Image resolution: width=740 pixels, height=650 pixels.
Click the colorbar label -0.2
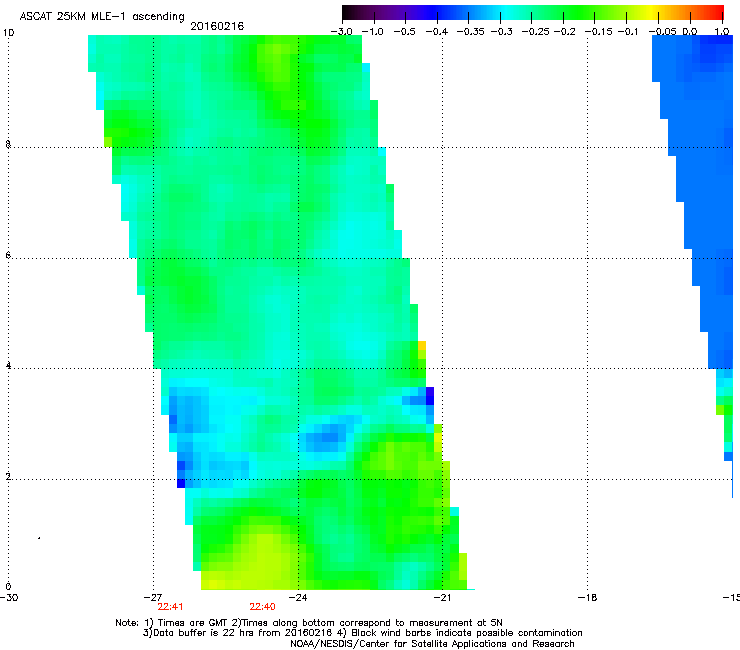tap(564, 32)
